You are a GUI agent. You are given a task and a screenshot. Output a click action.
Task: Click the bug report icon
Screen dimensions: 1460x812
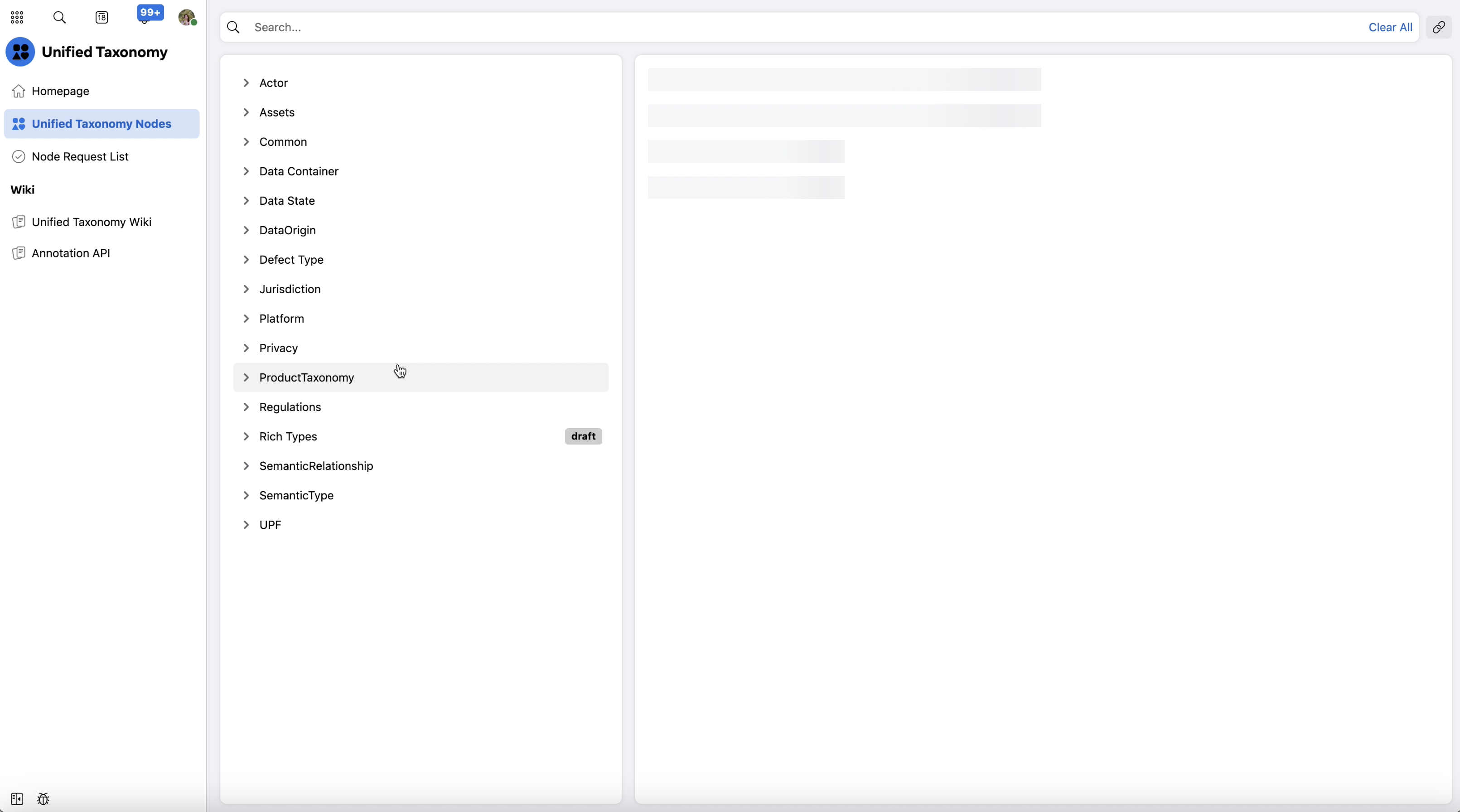pyautogui.click(x=43, y=799)
